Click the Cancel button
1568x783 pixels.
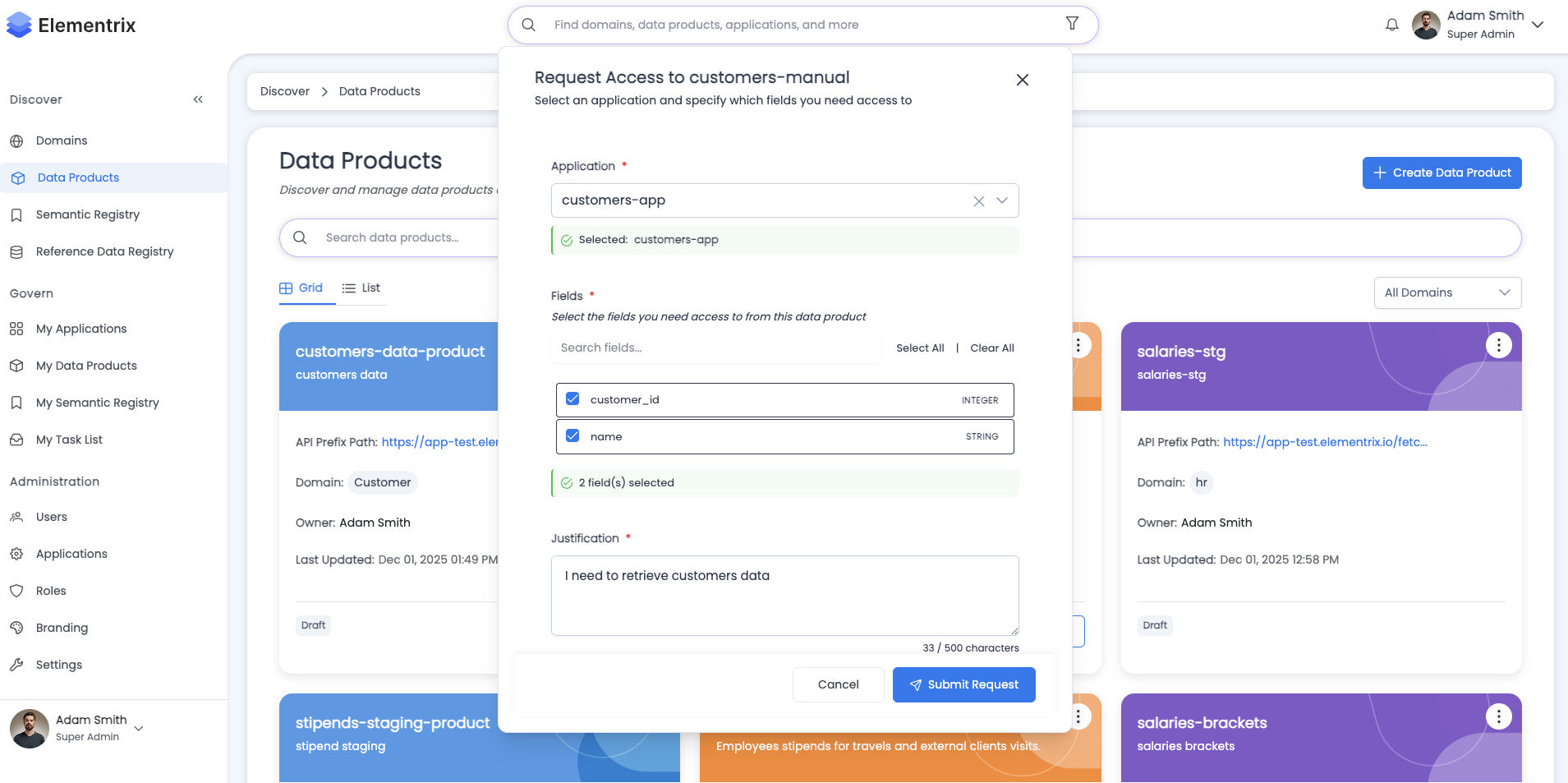point(838,684)
